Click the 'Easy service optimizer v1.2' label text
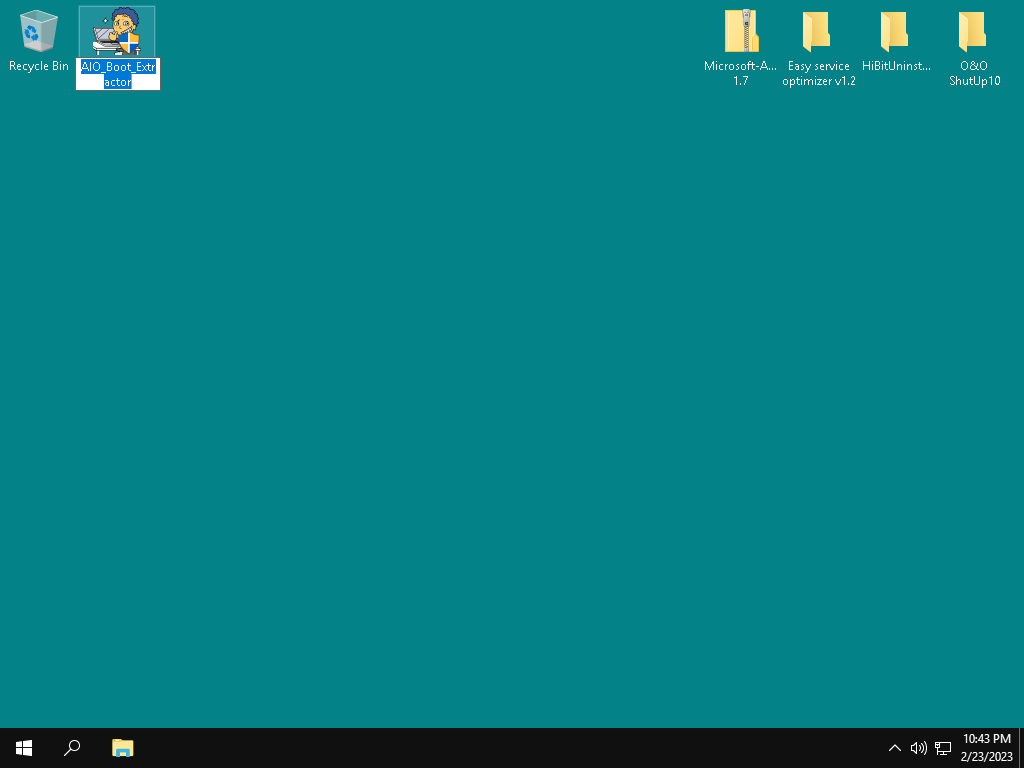The height and width of the screenshot is (768, 1024). coord(818,73)
